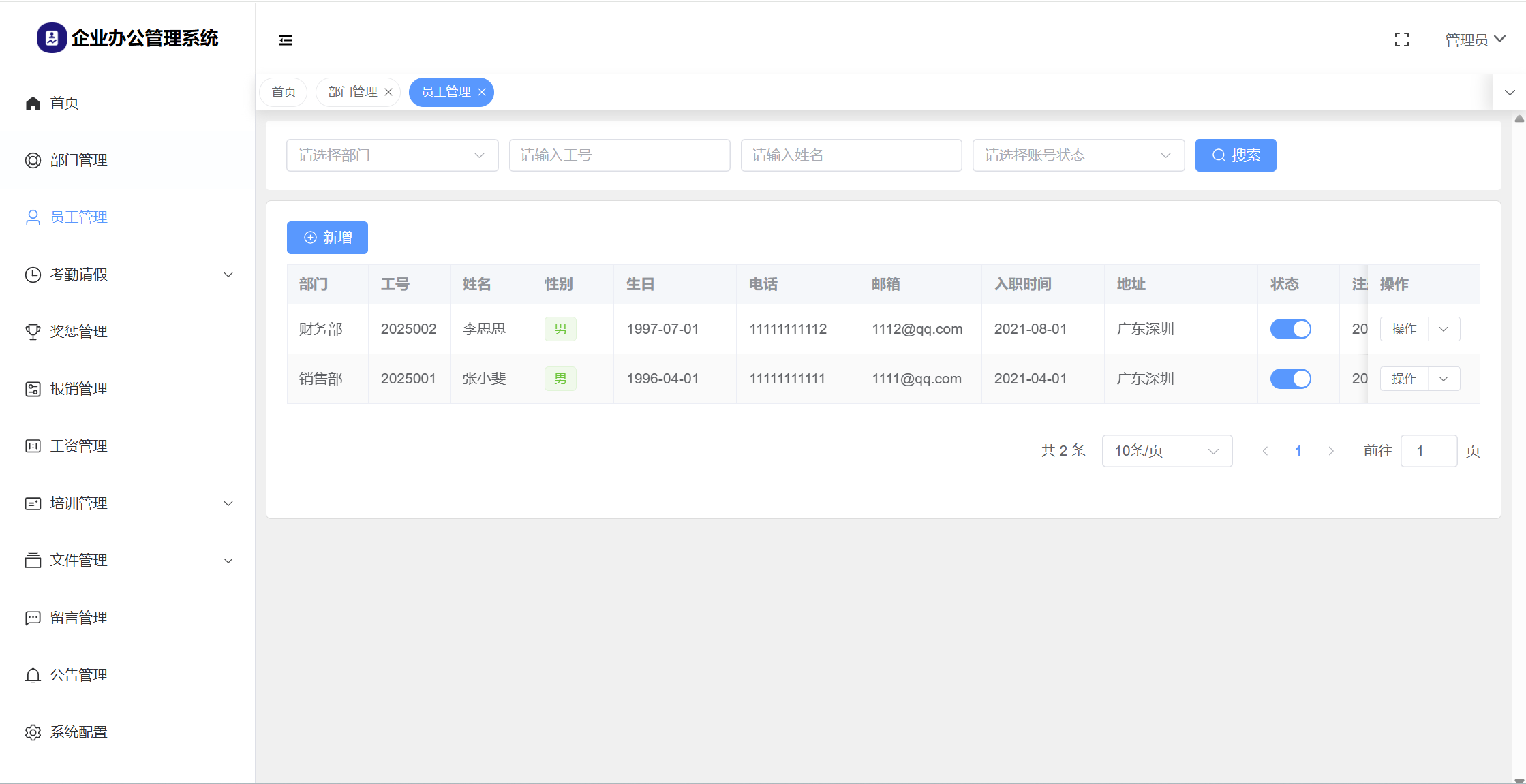
Task: Click the 新增 button
Action: pyautogui.click(x=327, y=238)
